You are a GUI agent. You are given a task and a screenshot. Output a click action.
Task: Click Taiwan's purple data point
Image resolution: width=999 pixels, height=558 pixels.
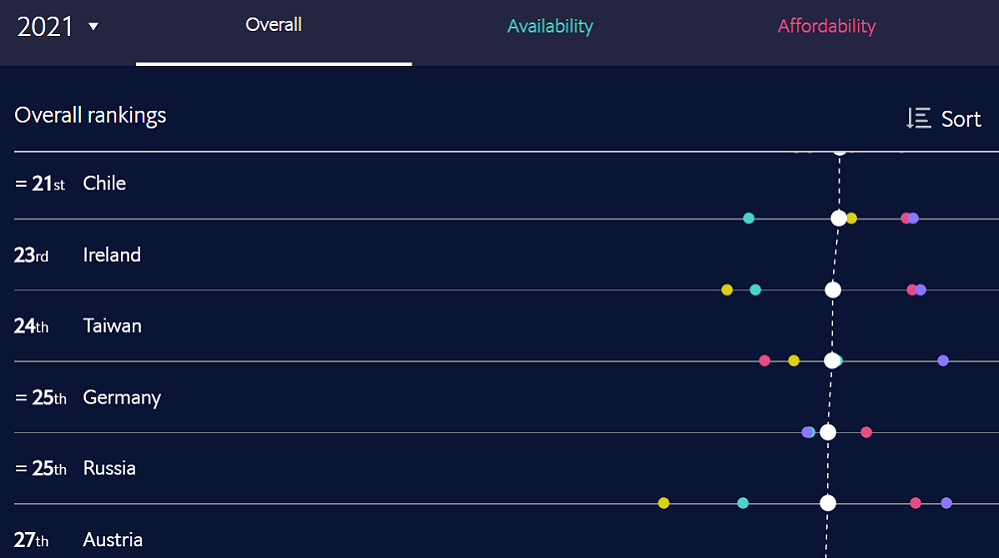point(943,361)
